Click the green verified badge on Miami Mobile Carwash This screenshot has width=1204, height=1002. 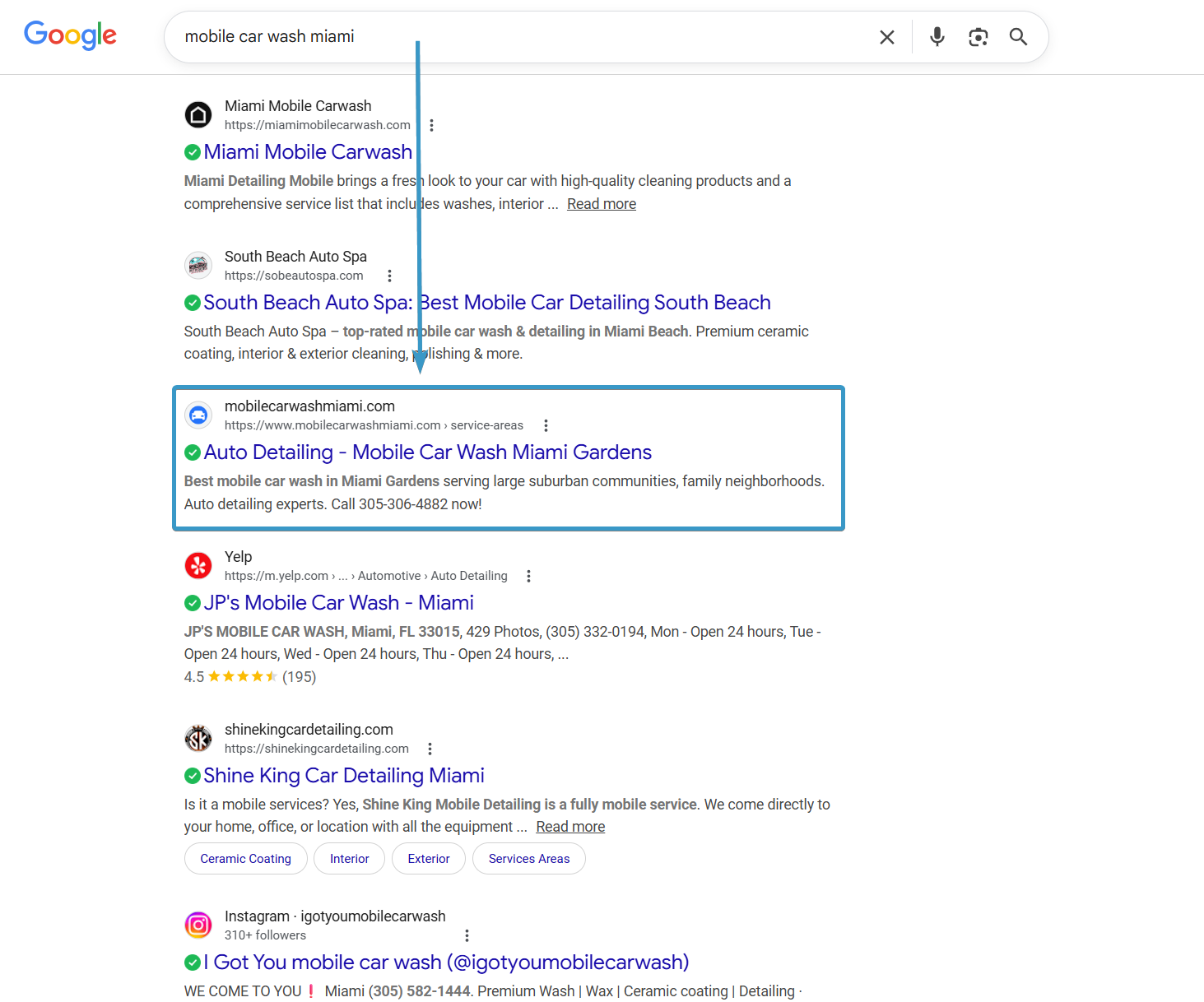click(192, 152)
